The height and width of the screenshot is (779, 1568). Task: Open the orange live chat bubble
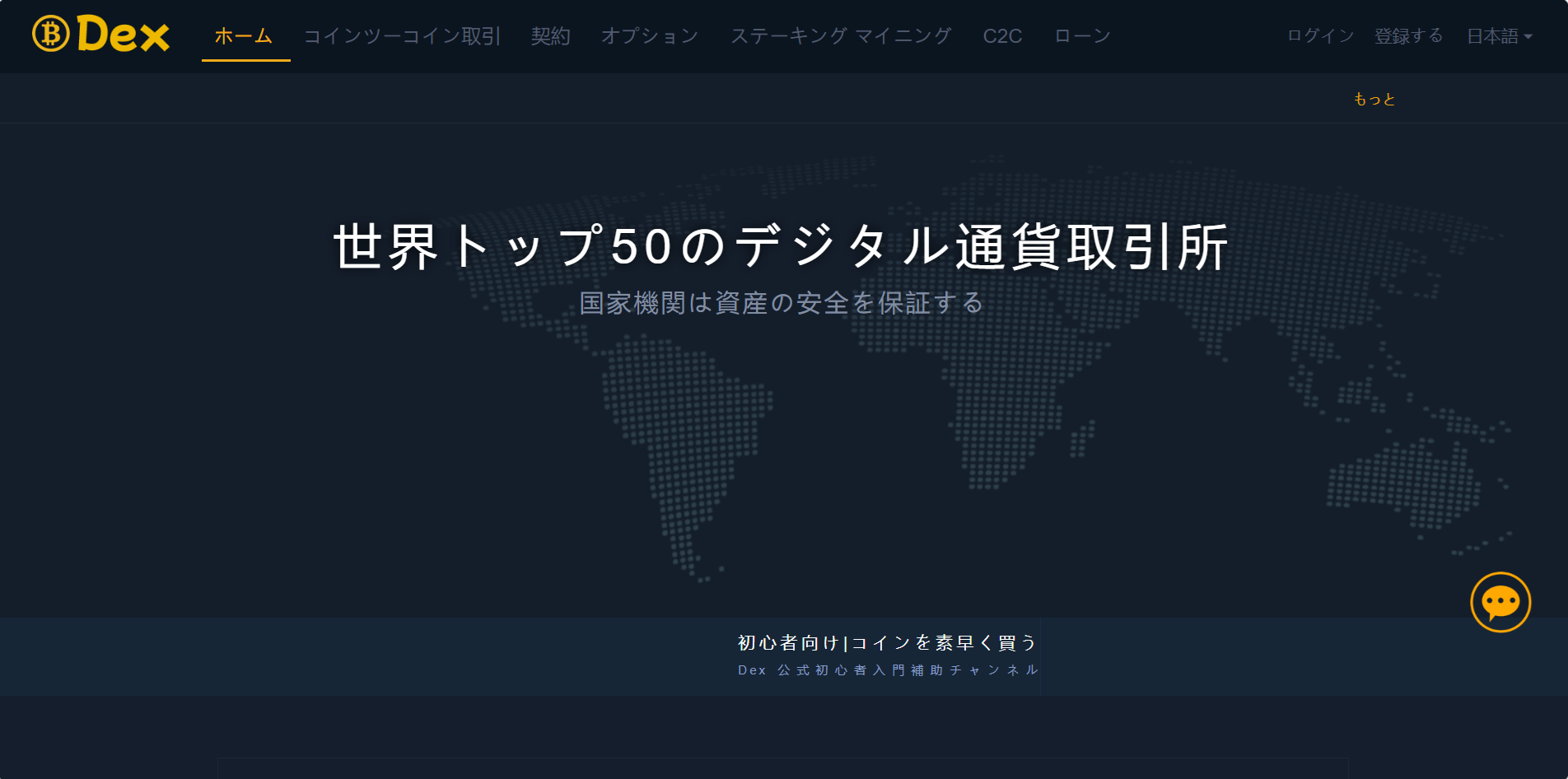pos(1500,602)
